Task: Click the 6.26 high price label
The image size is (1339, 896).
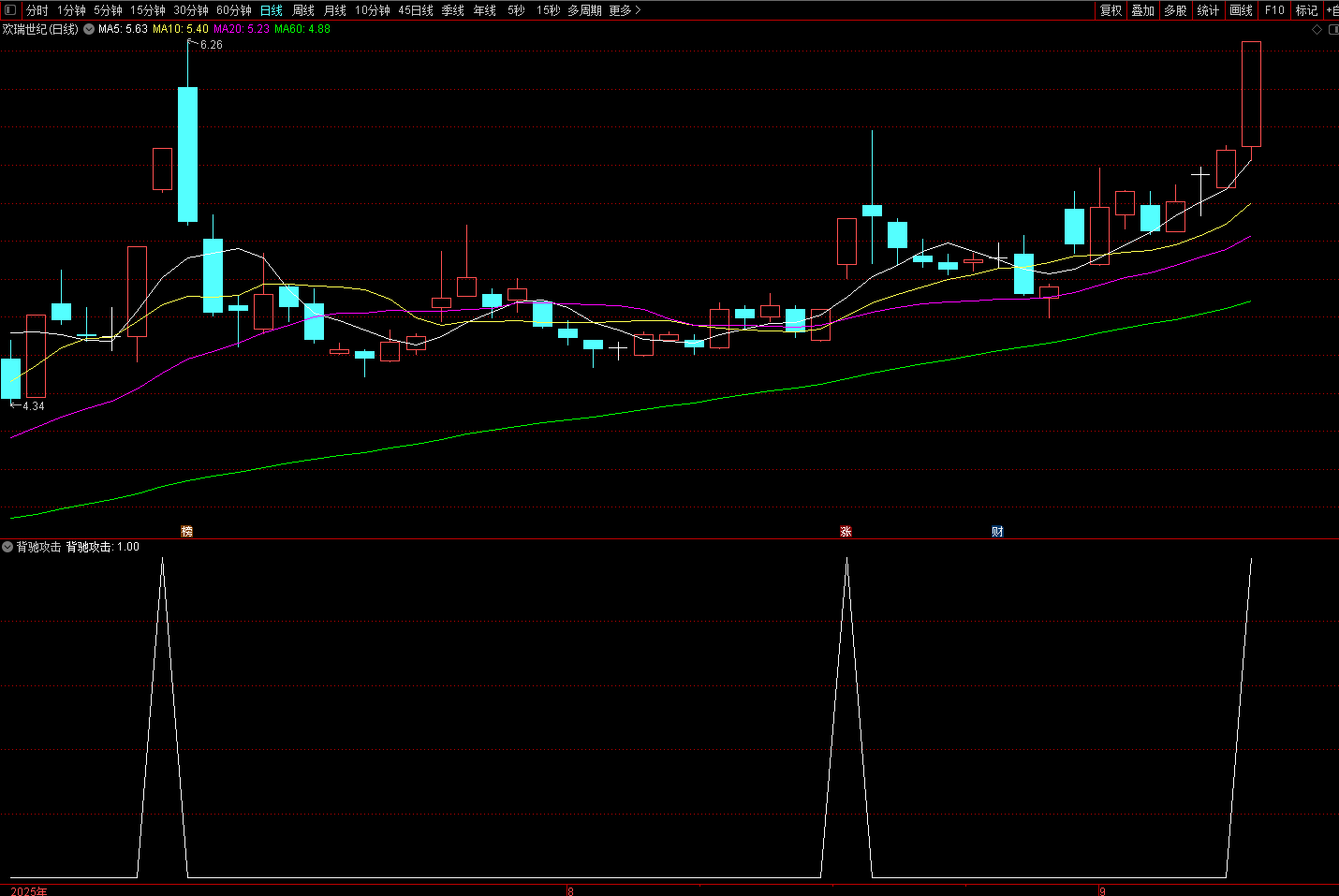Action: (212, 45)
